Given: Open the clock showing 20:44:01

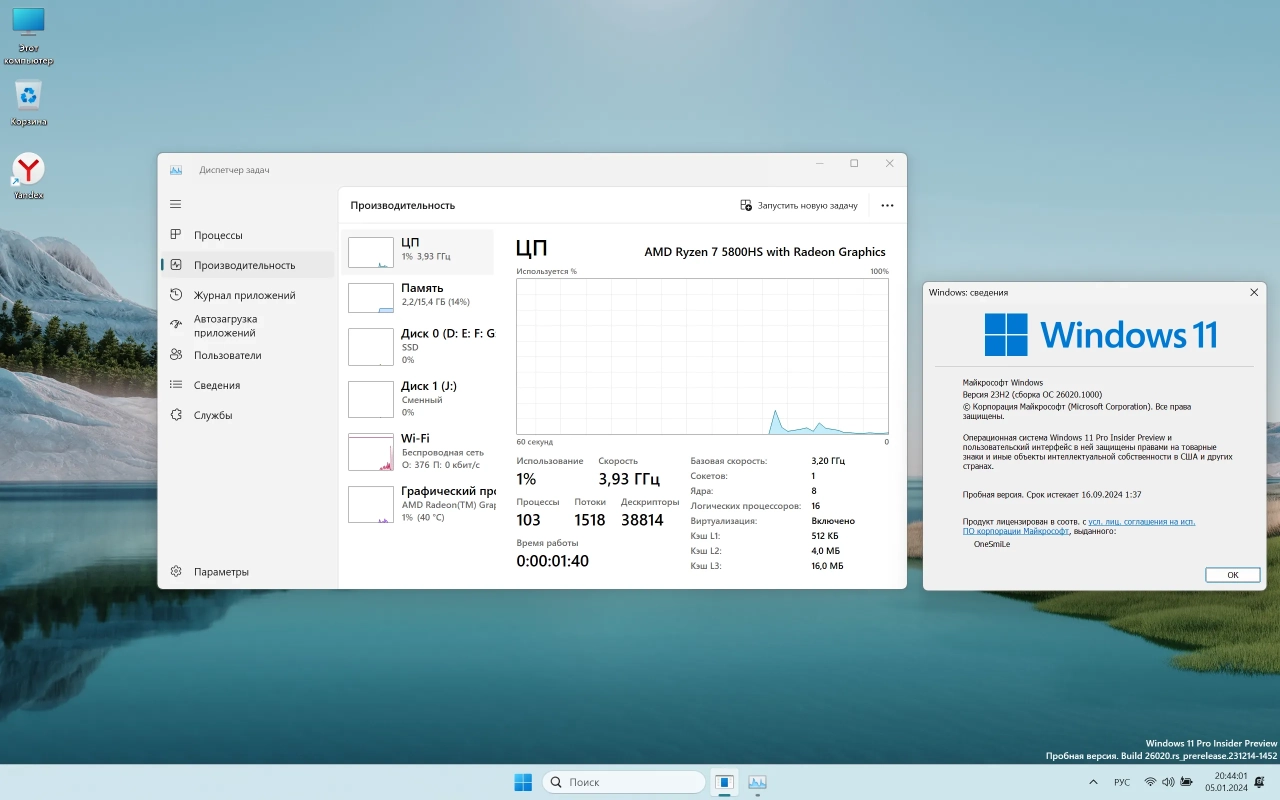Looking at the screenshot, I should tap(1226, 782).
